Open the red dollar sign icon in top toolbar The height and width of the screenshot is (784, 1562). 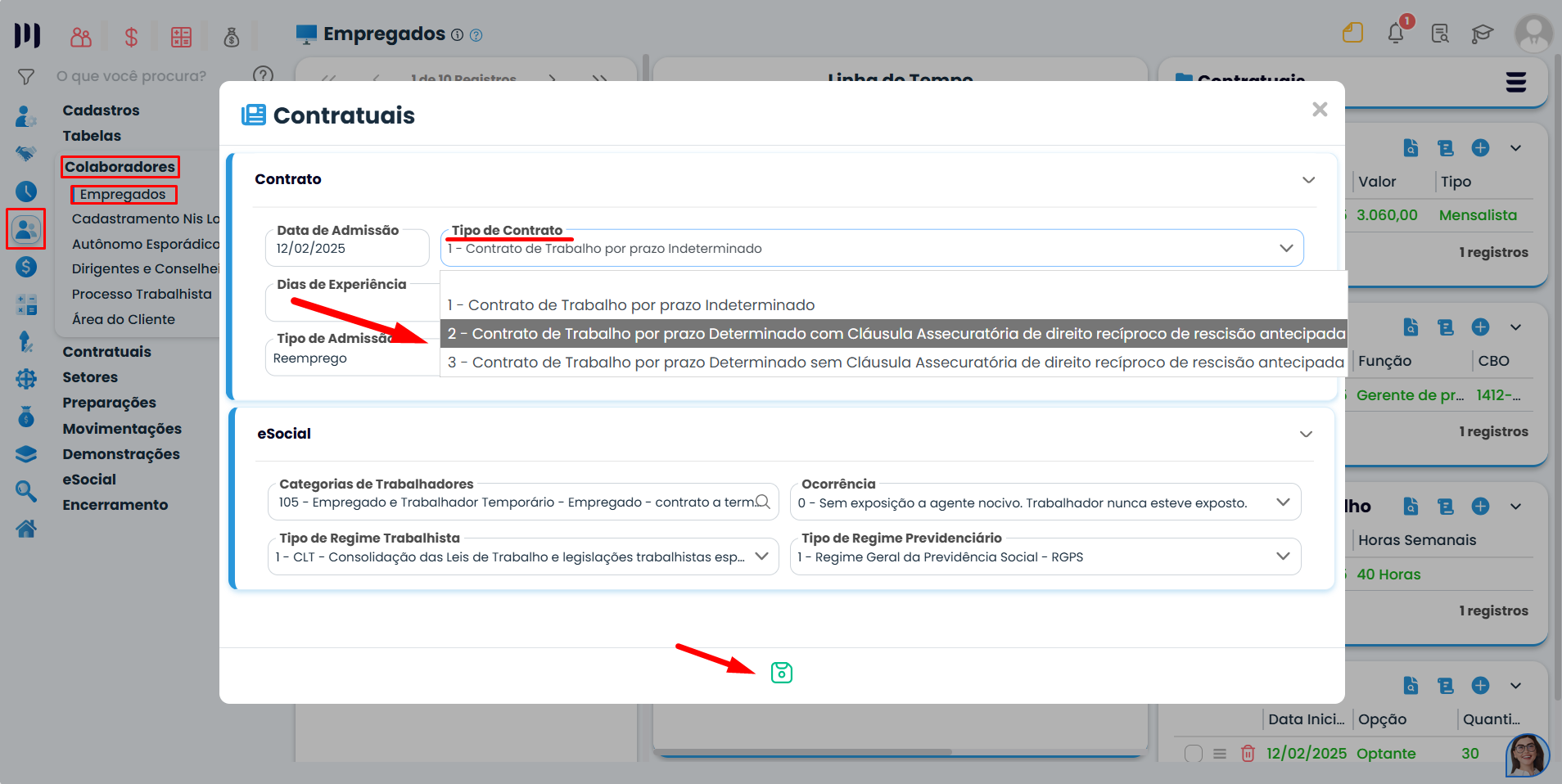[131, 37]
